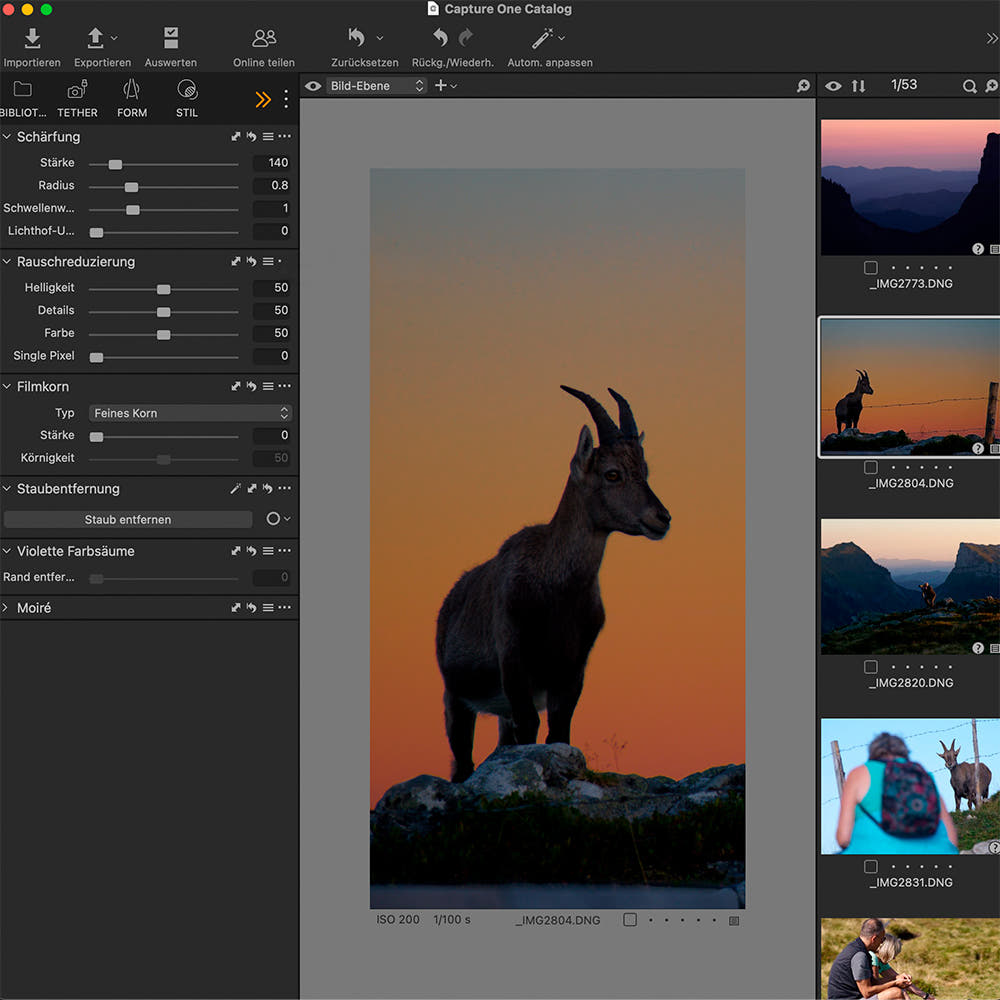This screenshot has width=1000, height=1000.
Task: Click the Zurücksetzen reset icon
Action: point(357,38)
